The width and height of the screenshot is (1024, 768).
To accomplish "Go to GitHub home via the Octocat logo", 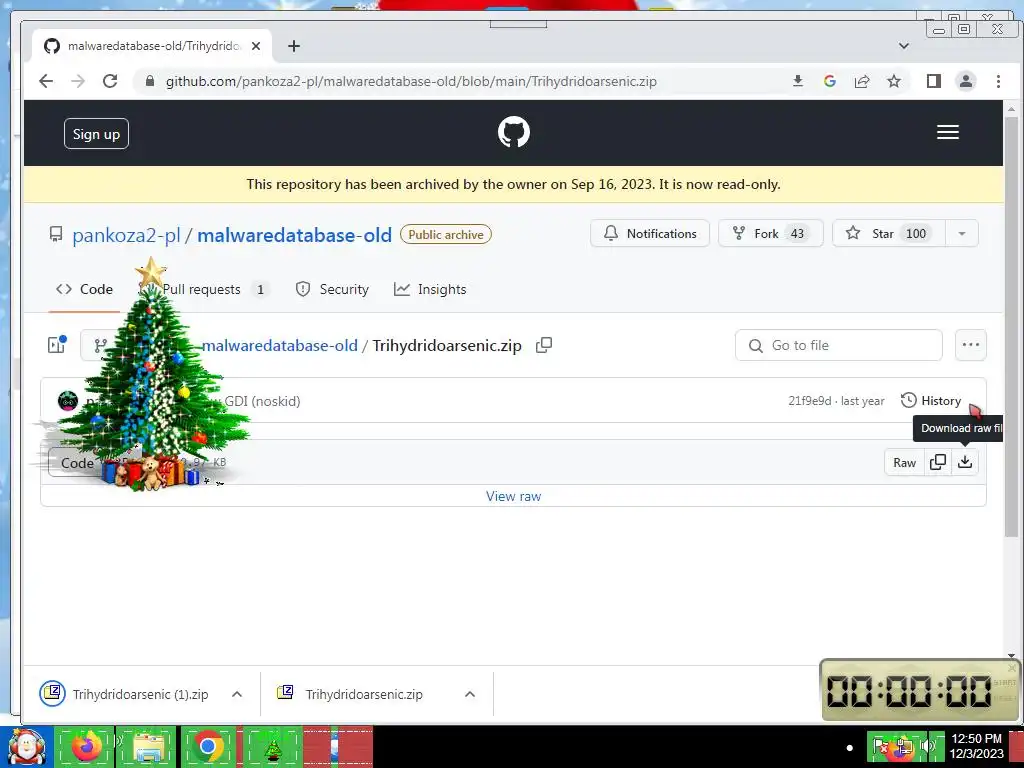I will 514,132.
